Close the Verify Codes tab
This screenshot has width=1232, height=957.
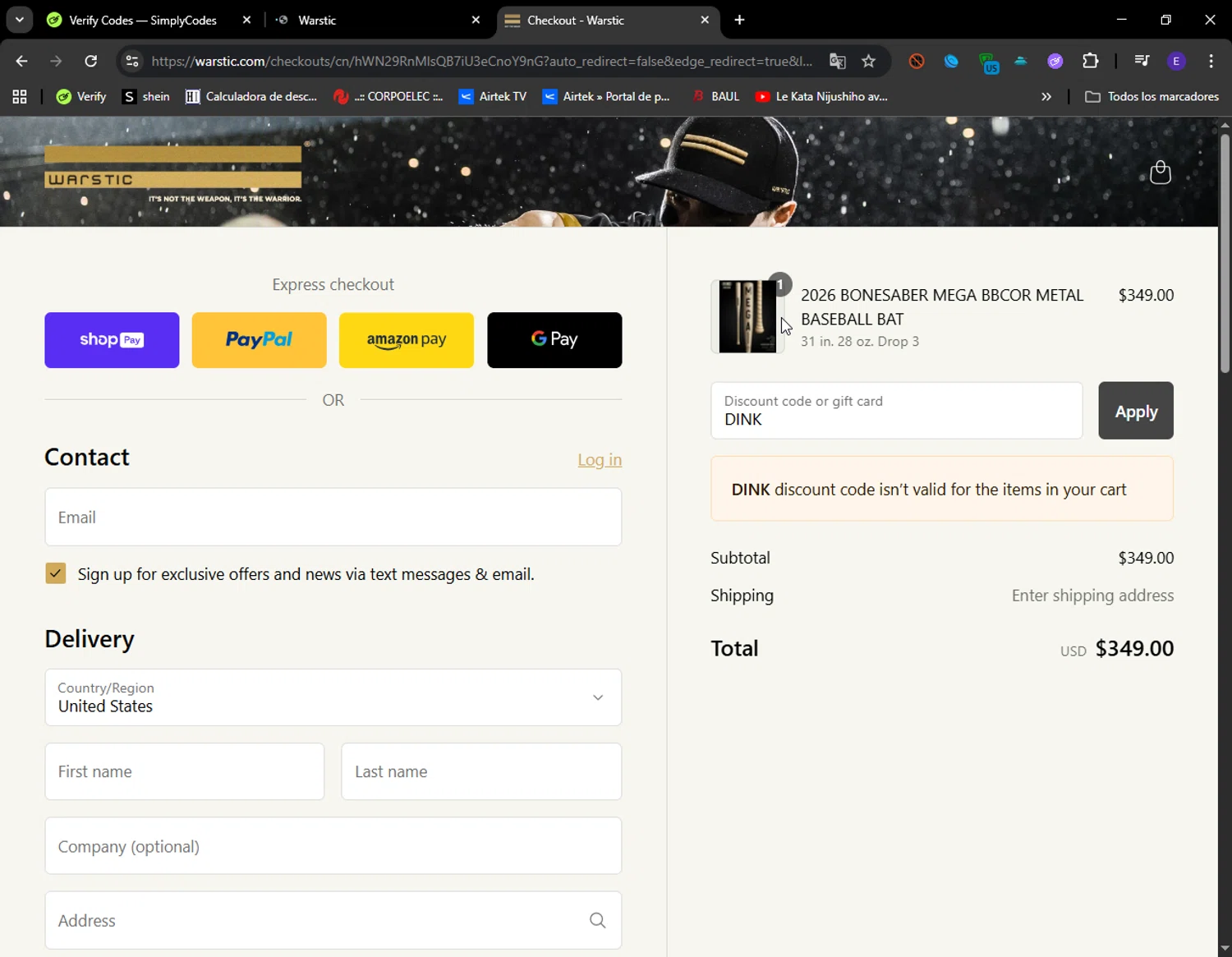coord(246,20)
